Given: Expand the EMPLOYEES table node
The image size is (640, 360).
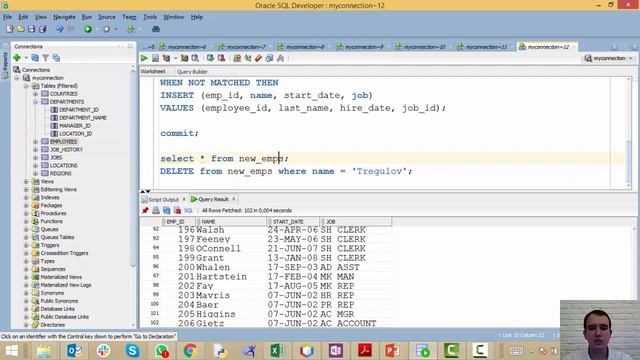Looking at the screenshot, I should pyautogui.click(x=36, y=142).
